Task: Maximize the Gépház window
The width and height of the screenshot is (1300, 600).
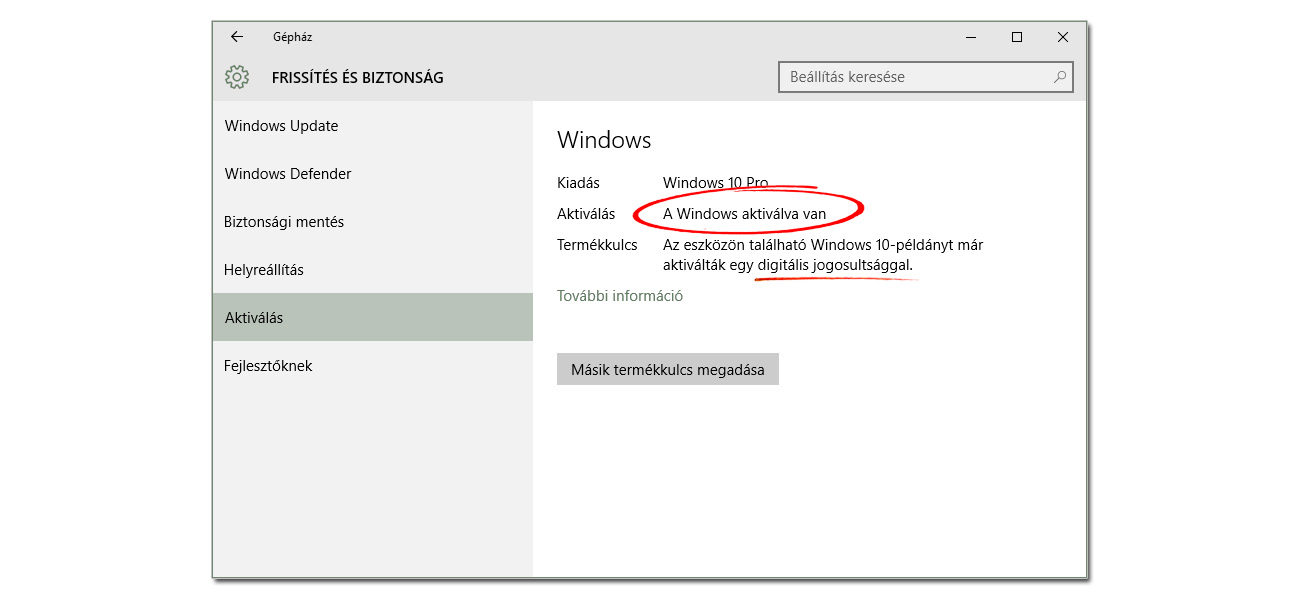Action: pyautogui.click(x=1017, y=37)
